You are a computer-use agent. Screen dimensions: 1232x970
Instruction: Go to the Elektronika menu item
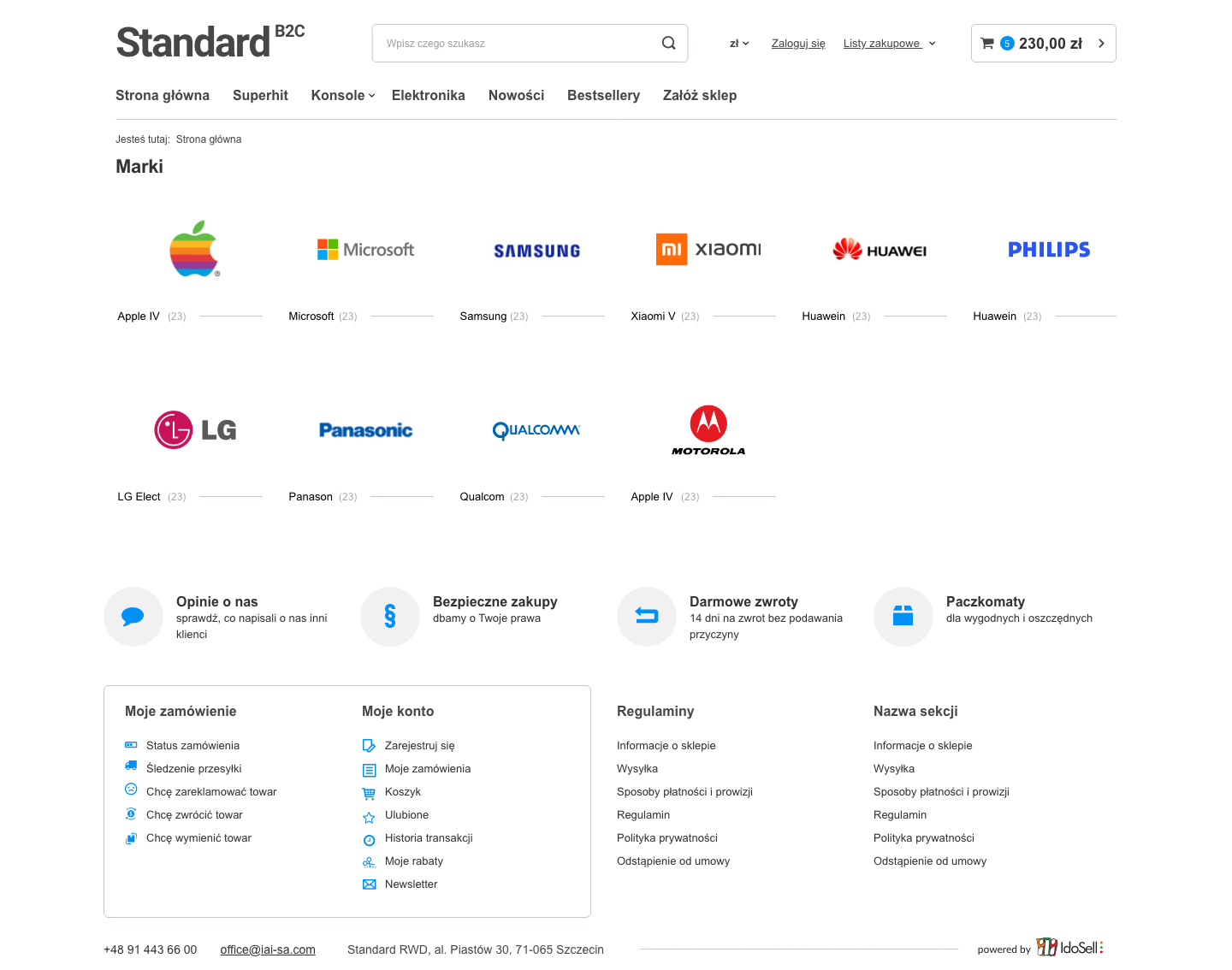[429, 96]
